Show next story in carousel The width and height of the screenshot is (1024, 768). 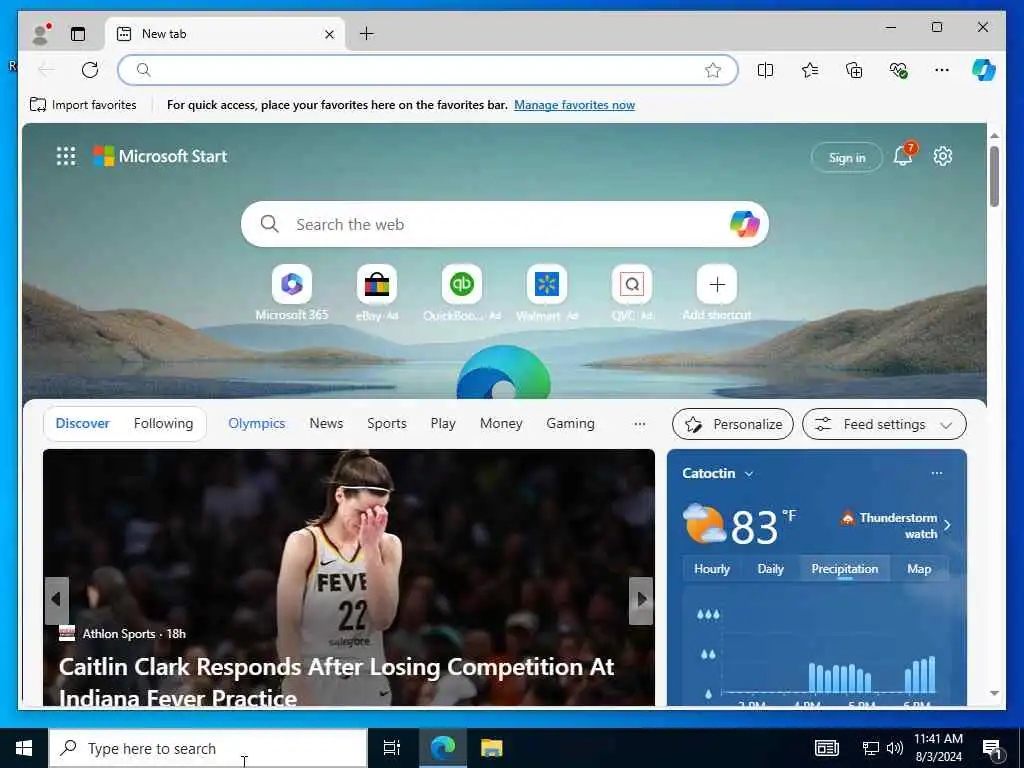(x=641, y=600)
